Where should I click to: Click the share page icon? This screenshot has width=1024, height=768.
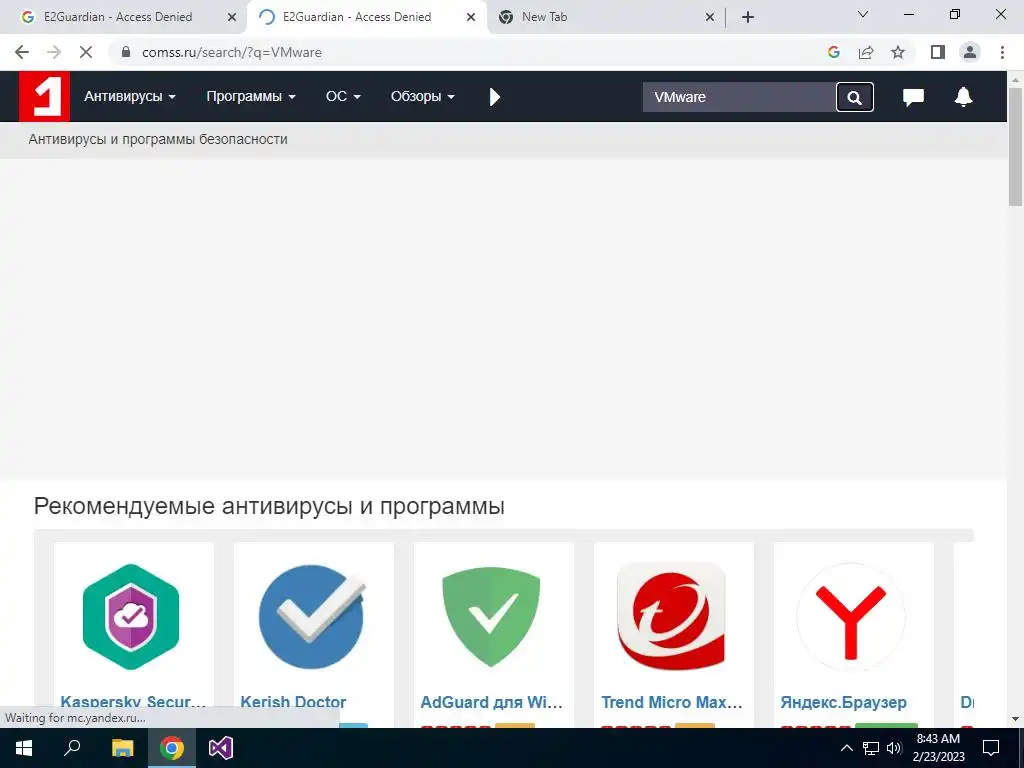coord(866,52)
